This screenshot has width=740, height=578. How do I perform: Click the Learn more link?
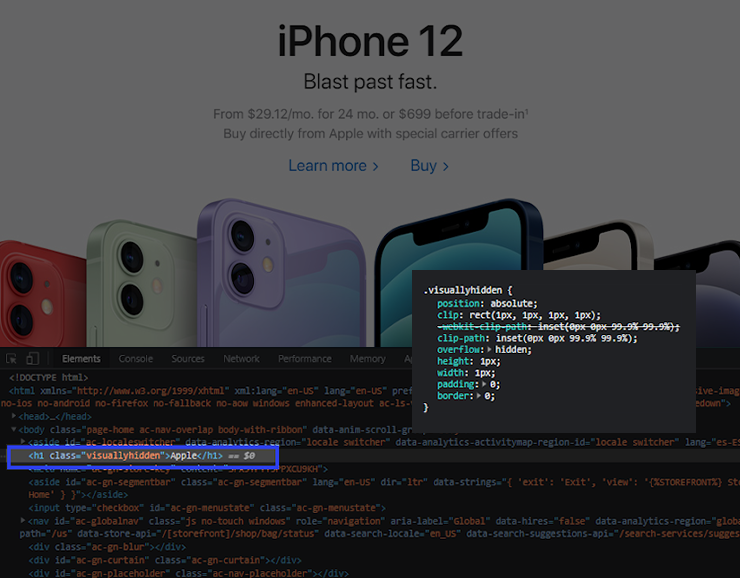pos(333,166)
